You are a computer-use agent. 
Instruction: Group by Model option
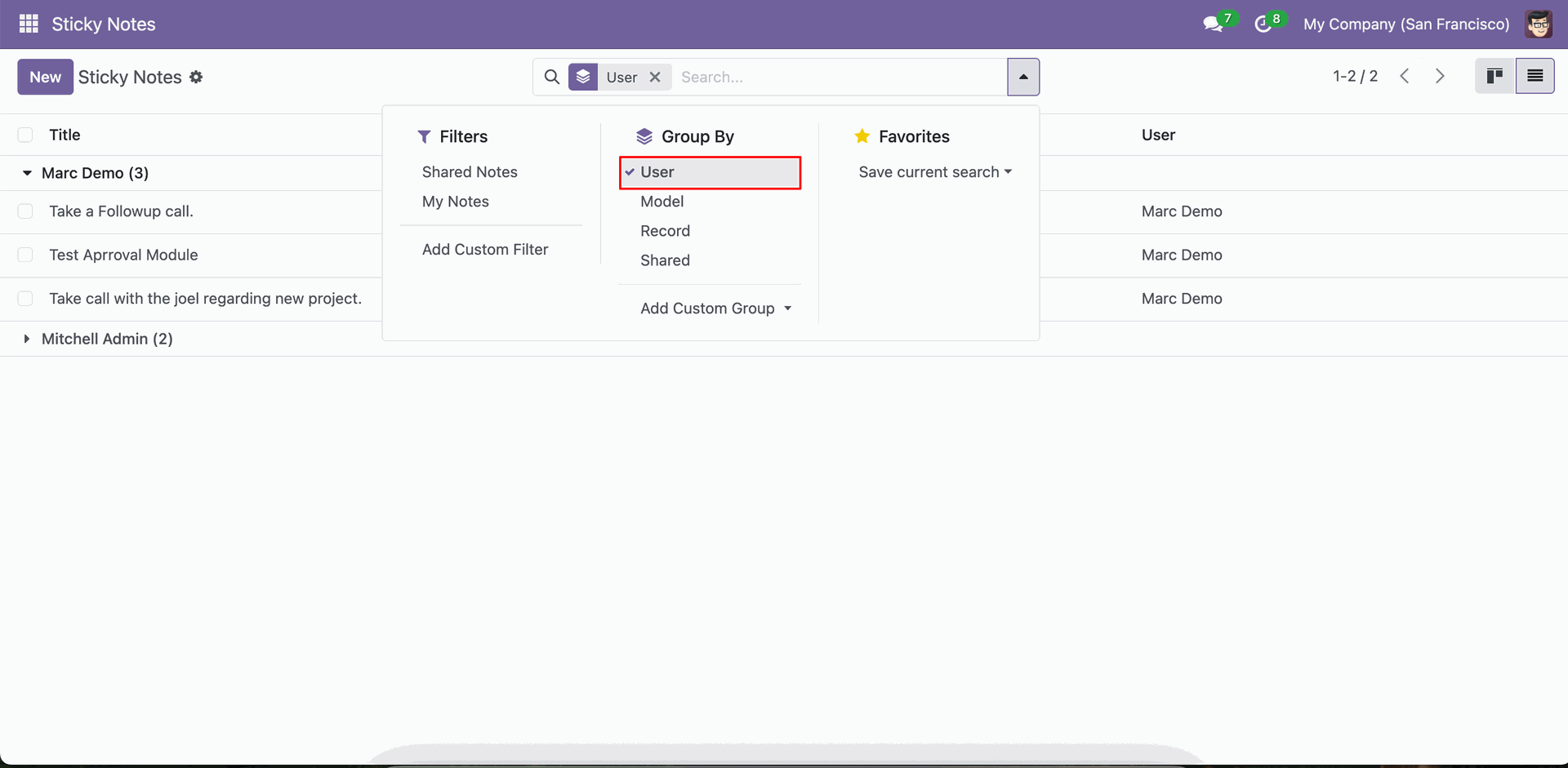[x=661, y=202]
